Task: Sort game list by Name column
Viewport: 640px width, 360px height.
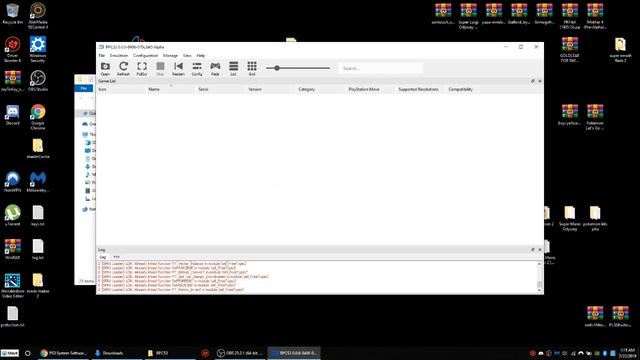Action: [x=154, y=89]
